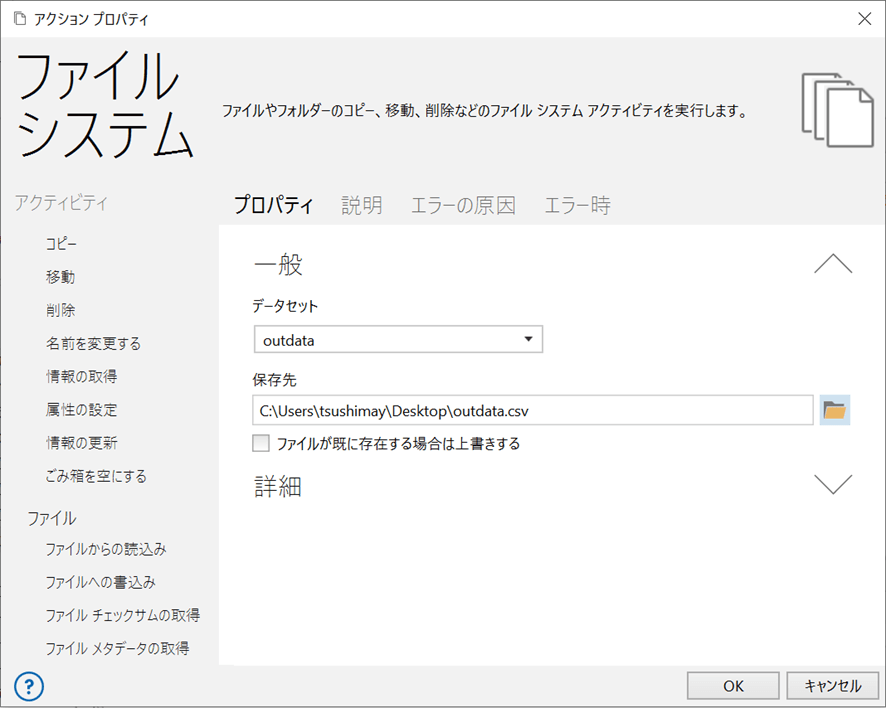886x708 pixels.
Task: Collapse the 一般 section chevron
Action: point(833,264)
